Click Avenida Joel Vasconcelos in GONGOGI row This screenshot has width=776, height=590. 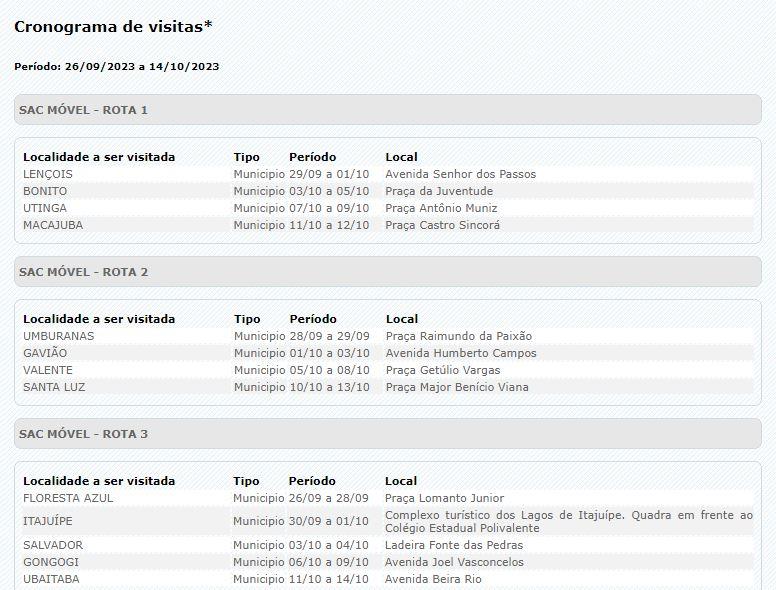[454, 562]
